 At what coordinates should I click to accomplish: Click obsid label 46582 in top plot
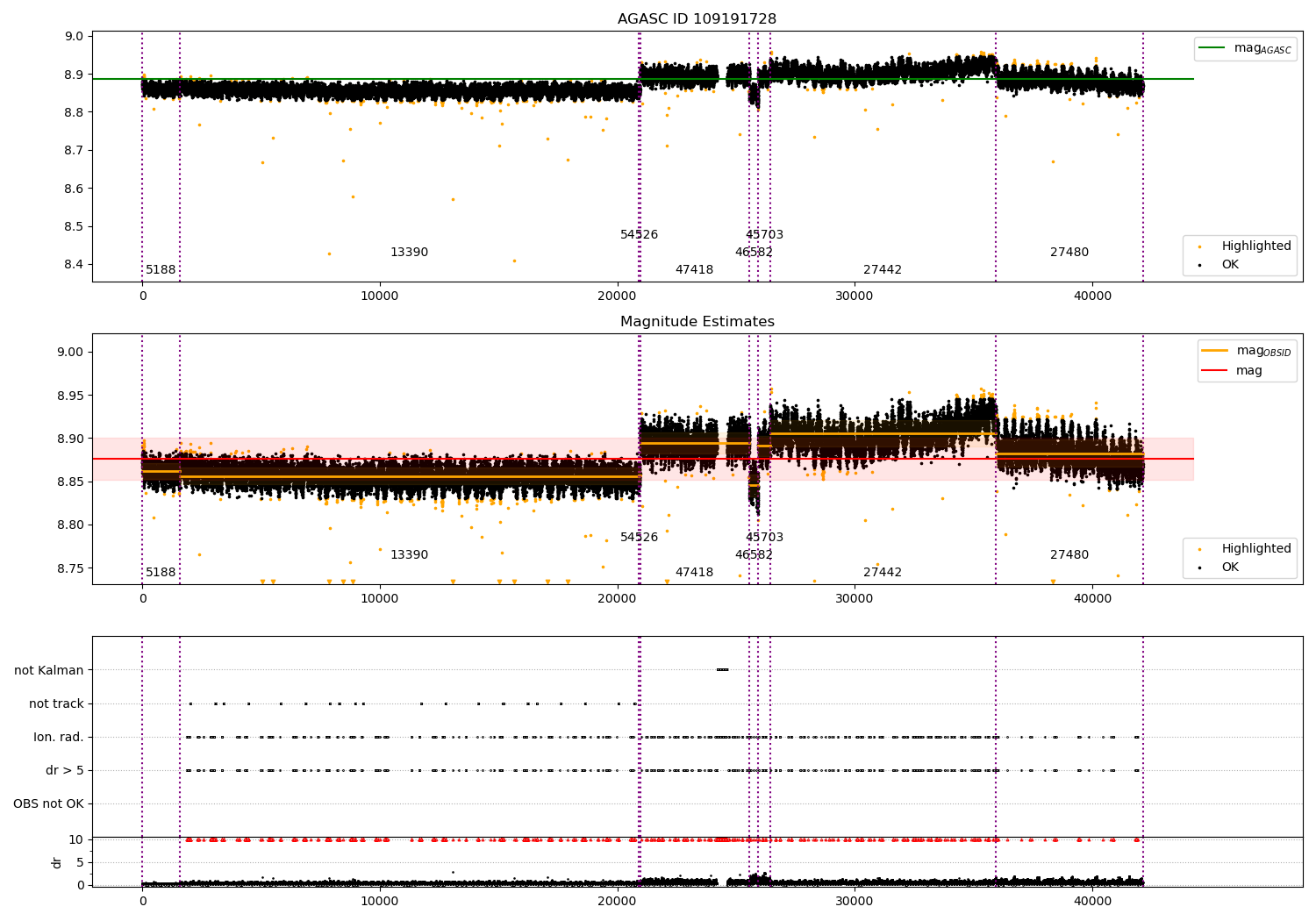coord(754,253)
